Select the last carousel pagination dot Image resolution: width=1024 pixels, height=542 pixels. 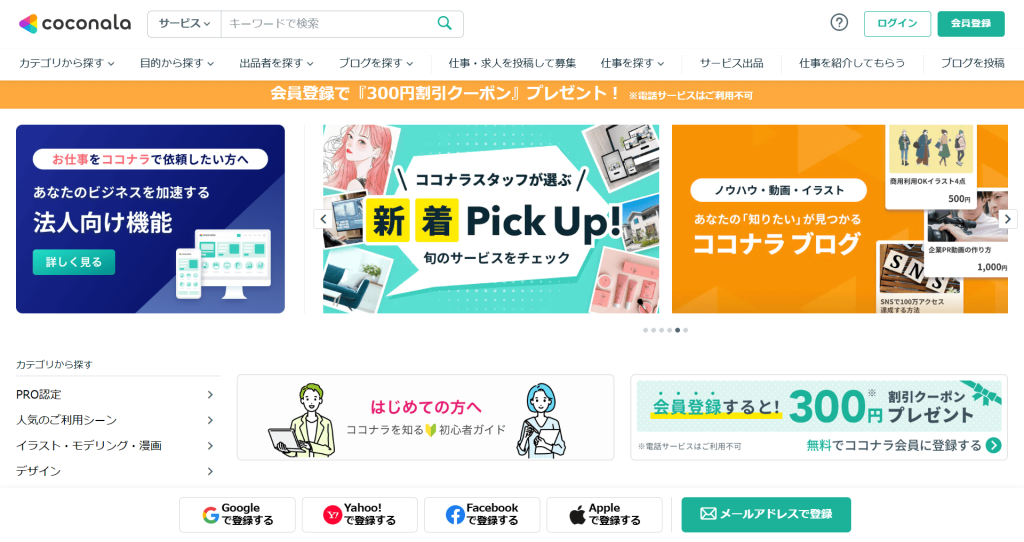click(x=685, y=330)
